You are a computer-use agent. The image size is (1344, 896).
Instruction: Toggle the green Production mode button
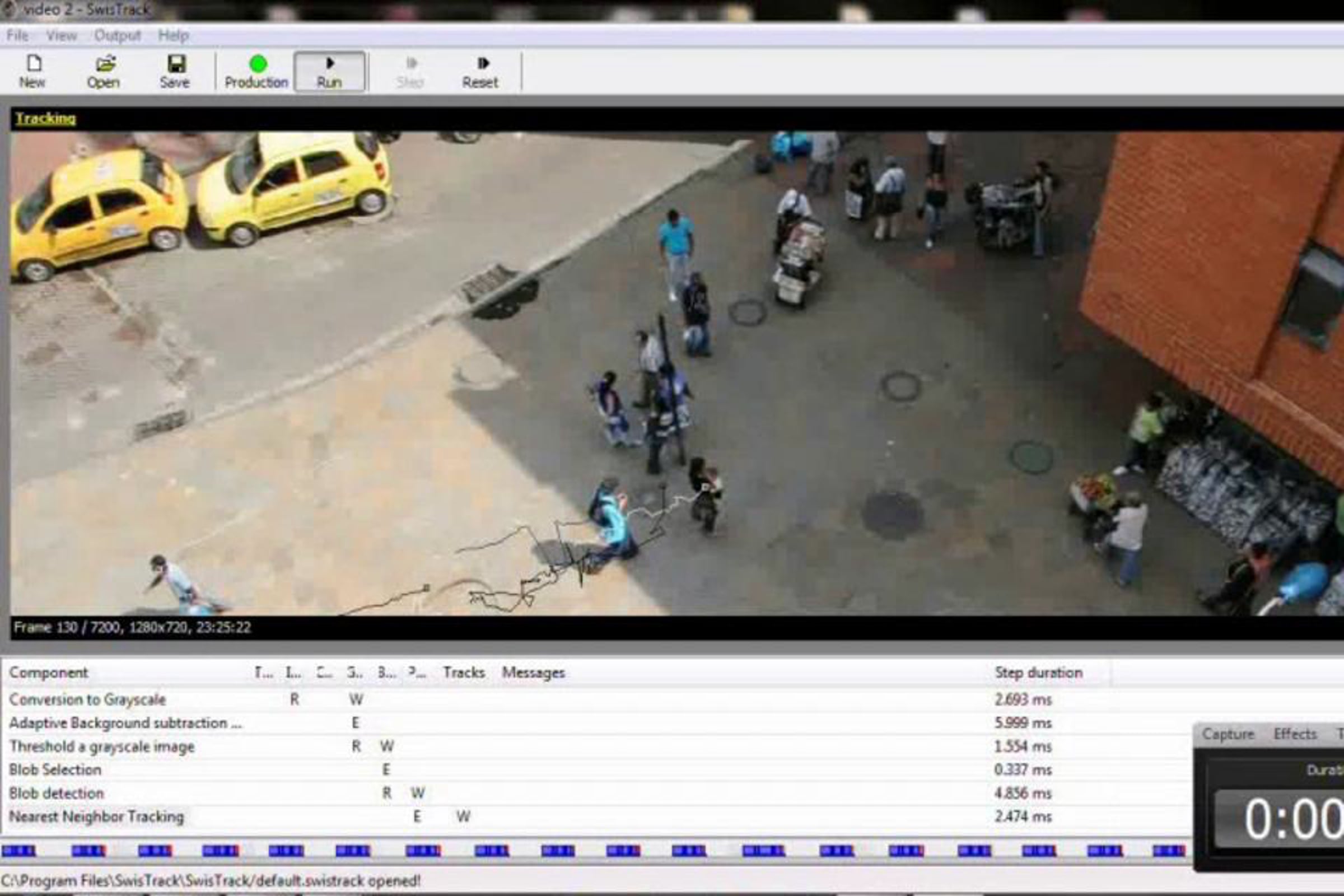coord(258,64)
